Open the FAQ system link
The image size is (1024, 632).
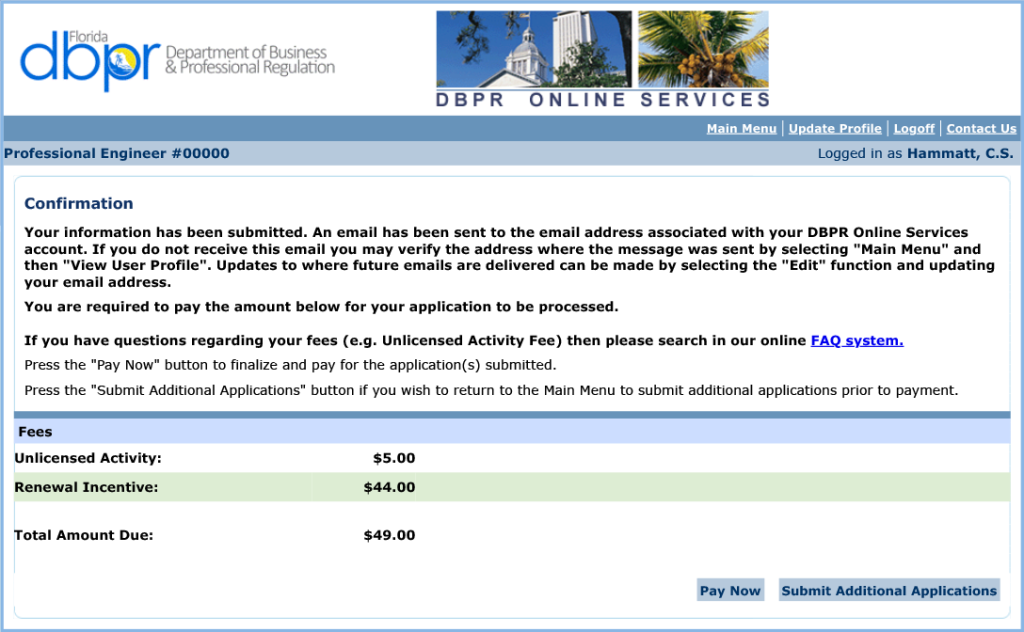(856, 340)
